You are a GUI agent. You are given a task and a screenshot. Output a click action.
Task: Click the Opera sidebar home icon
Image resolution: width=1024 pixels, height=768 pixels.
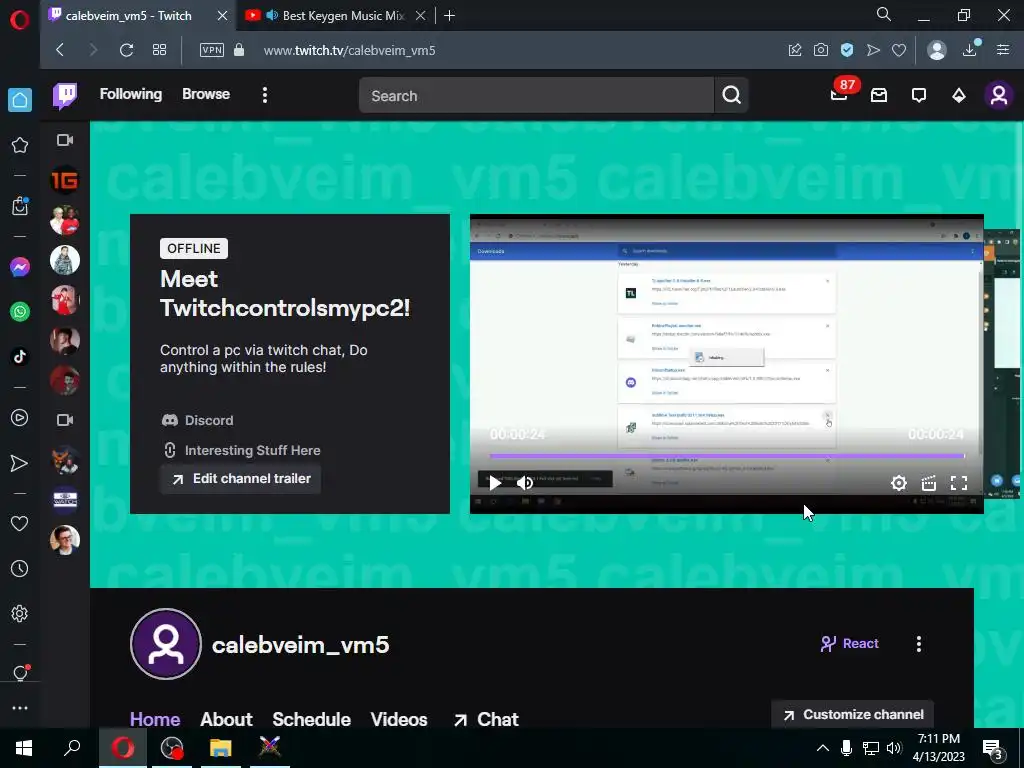coord(20,100)
